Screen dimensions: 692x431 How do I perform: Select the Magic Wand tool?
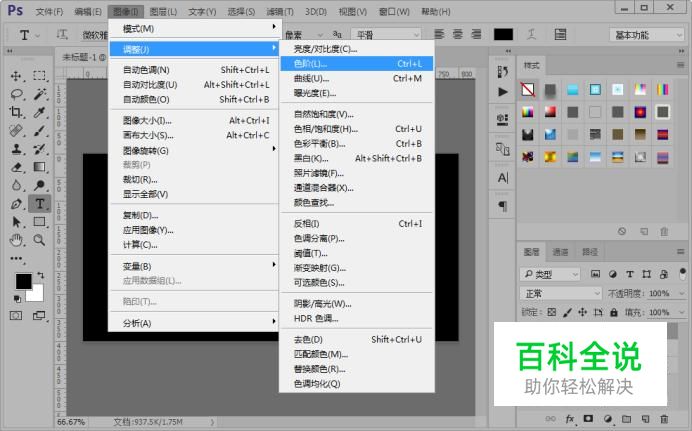coord(40,94)
